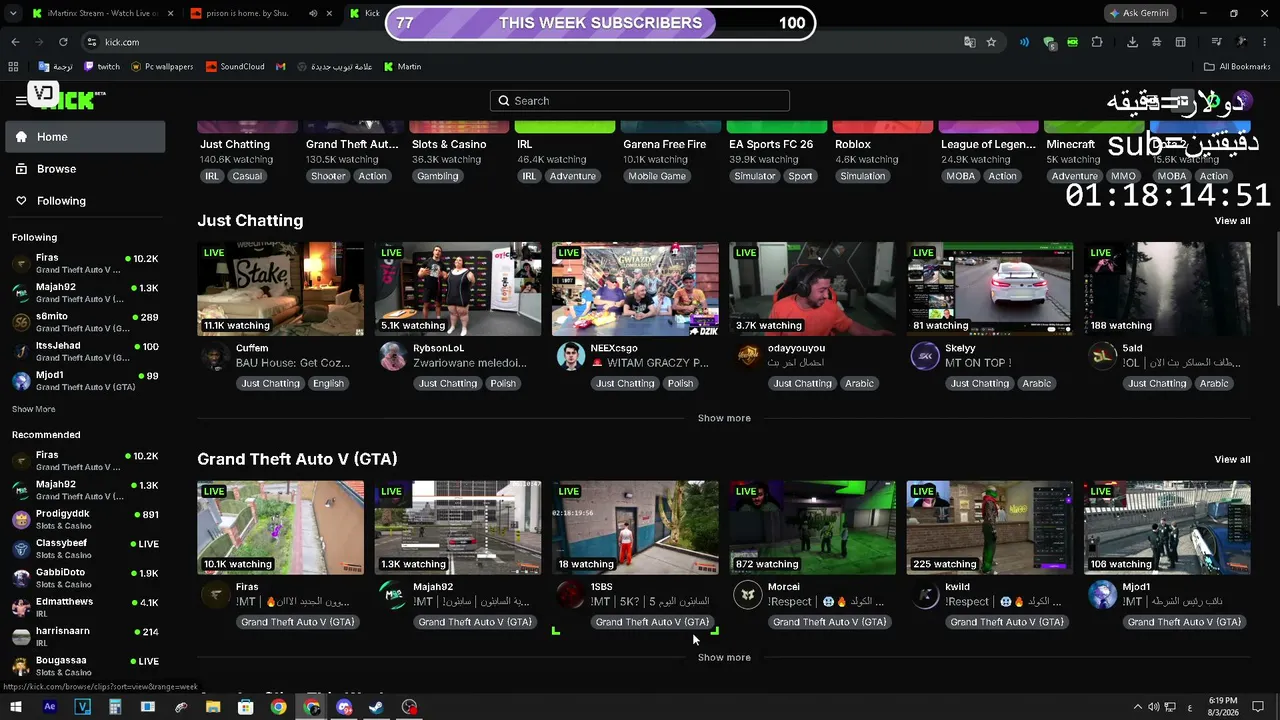Click the 1SBS channel avatar
1280x720 pixels.
click(x=570, y=595)
